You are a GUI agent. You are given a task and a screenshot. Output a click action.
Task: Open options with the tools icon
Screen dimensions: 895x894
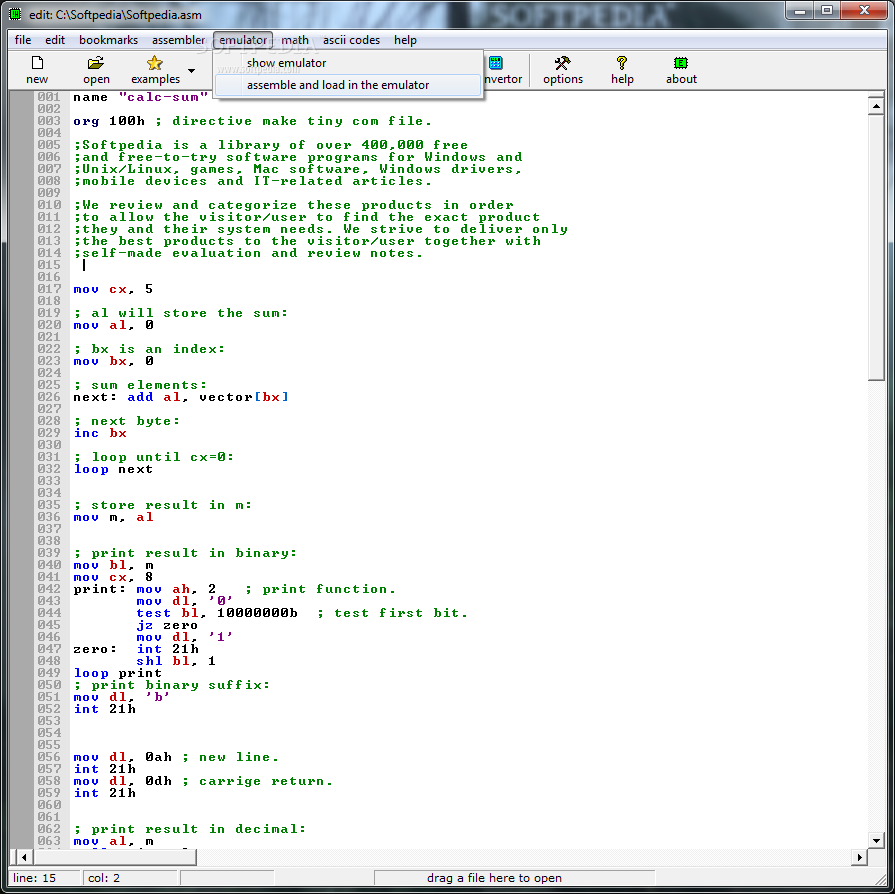pyautogui.click(x=562, y=63)
